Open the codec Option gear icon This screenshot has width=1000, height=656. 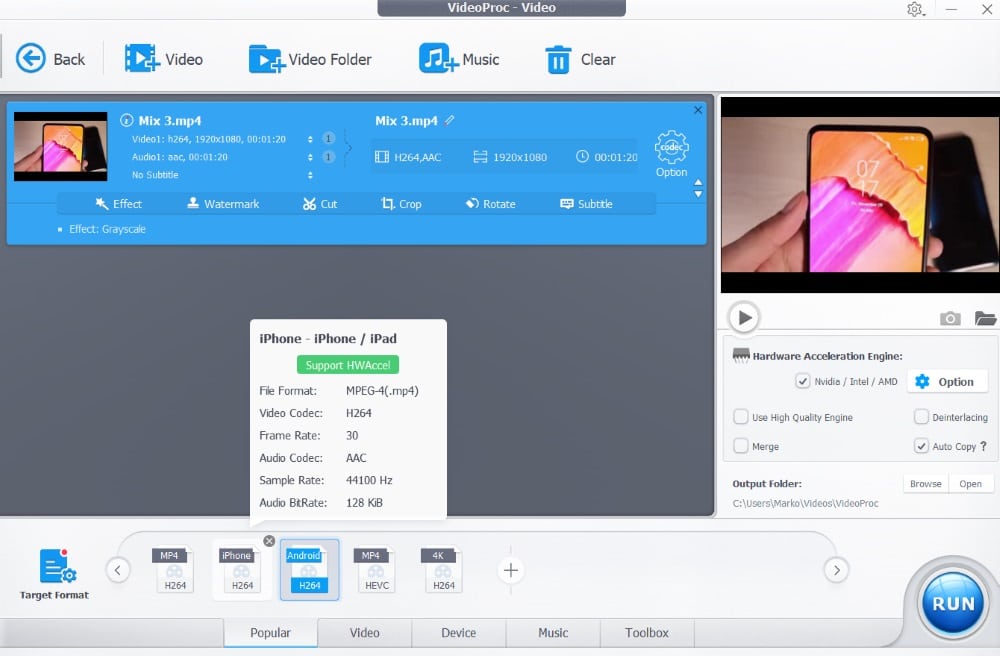point(671,148)
